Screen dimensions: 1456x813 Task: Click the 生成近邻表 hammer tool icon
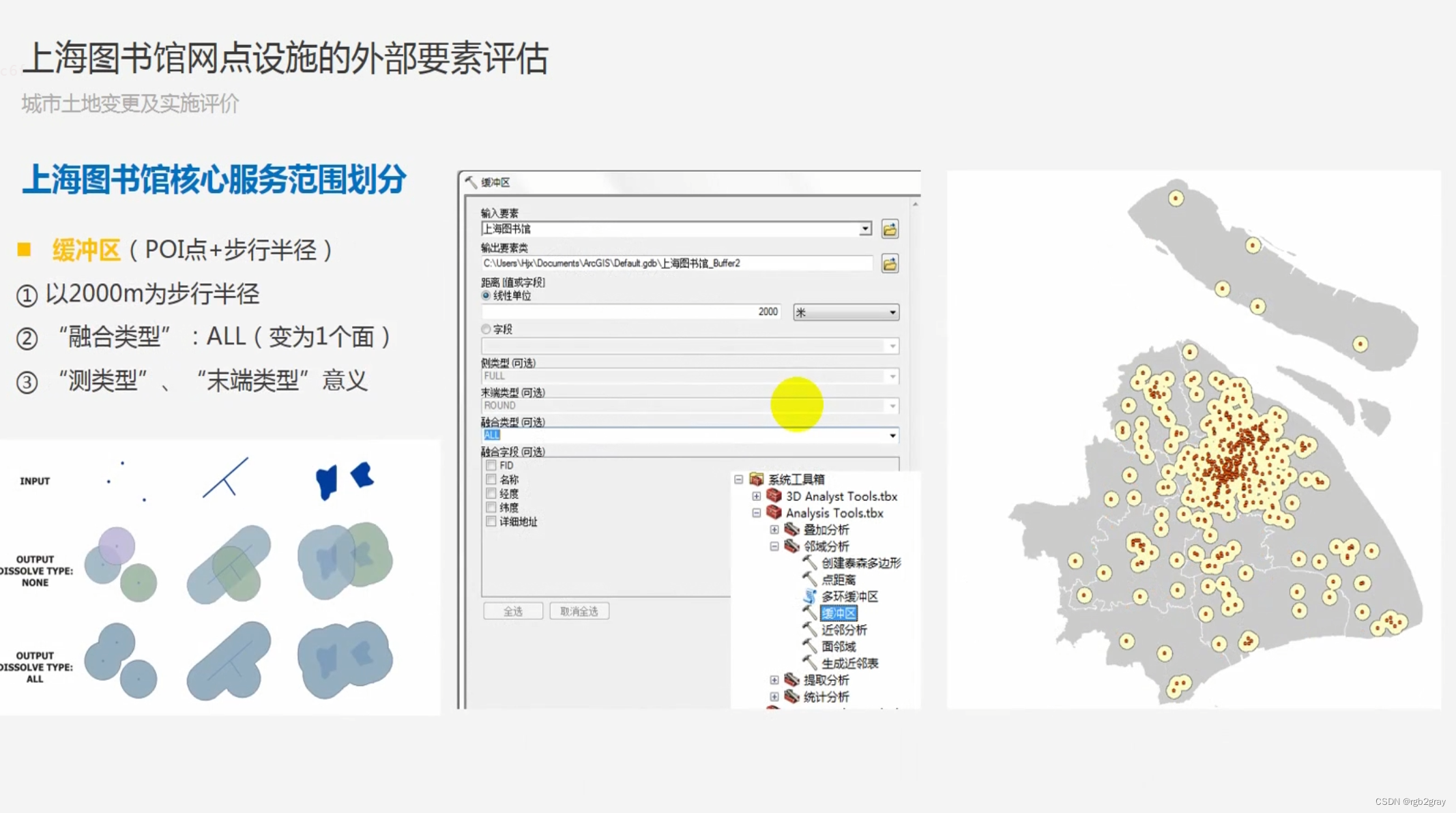coord(809,663)
